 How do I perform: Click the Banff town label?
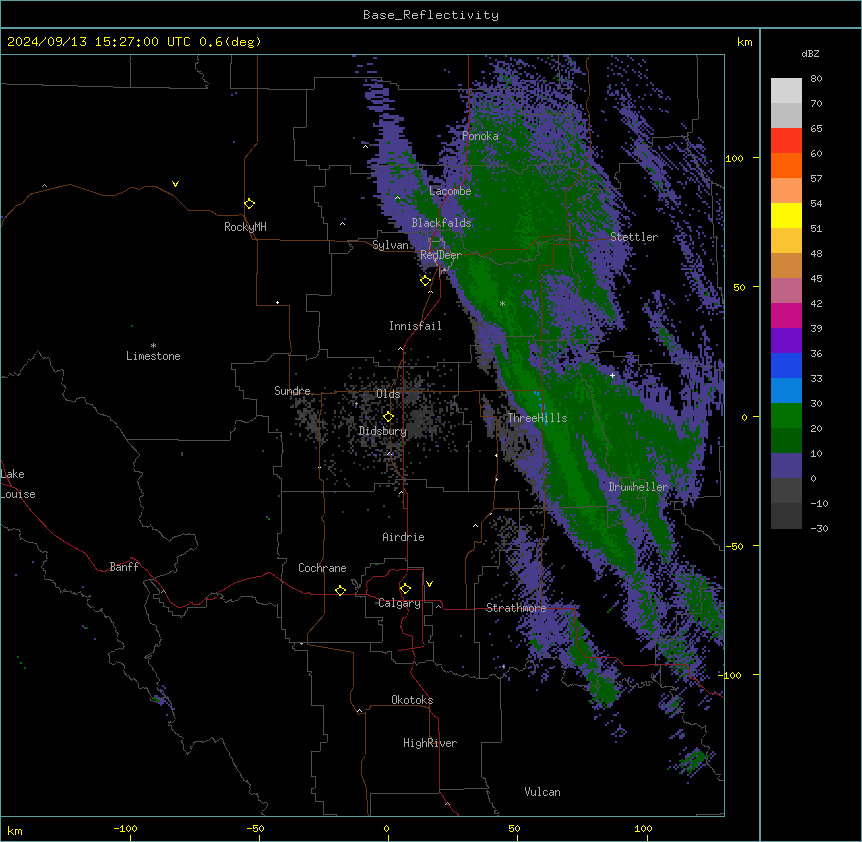click(124, 567)
